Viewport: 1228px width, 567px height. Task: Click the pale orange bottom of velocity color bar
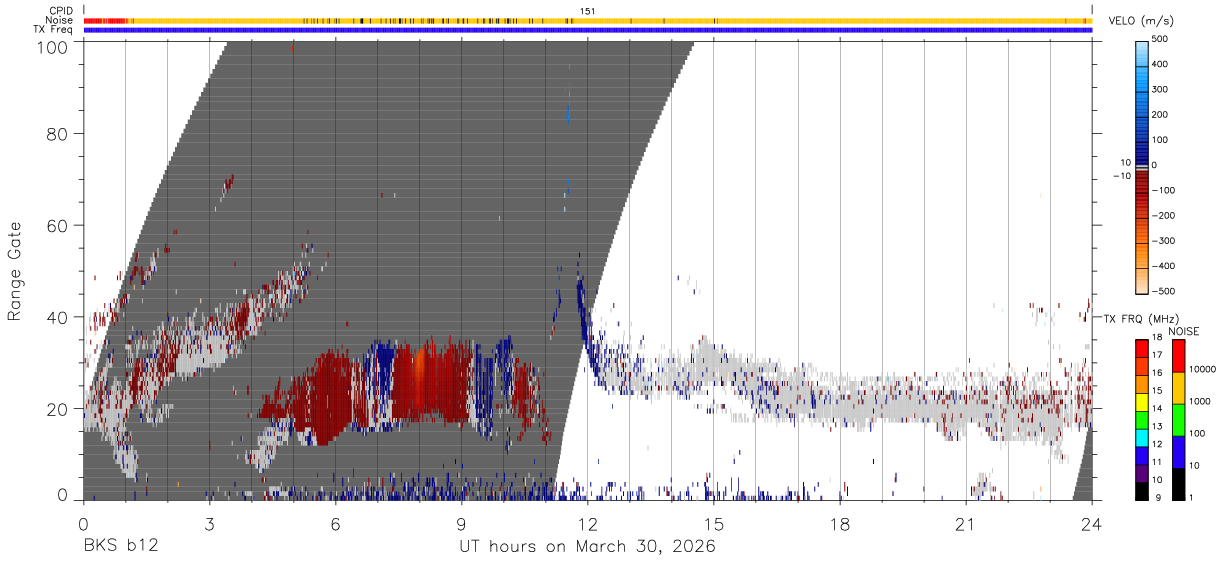(1142, 281)
